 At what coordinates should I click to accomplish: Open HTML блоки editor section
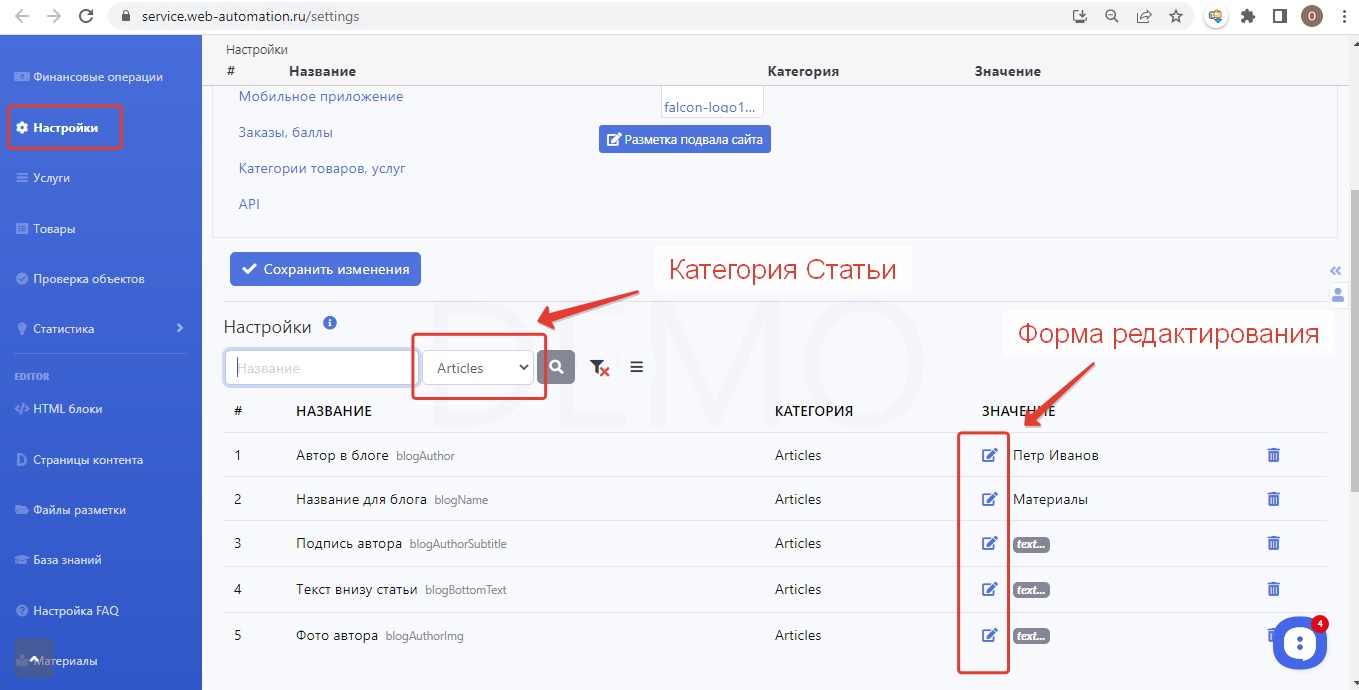point(67,408)
